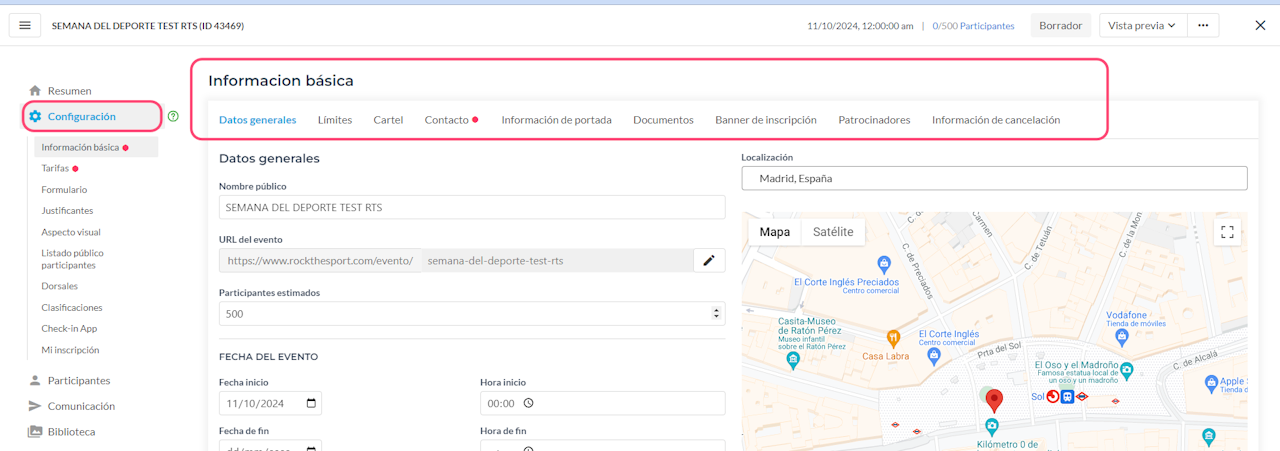Image resolution: width=1280 pixels, height=451 pixels.
Task: Click Participantes estimados spinner arrows
Action: click(716, 314)
